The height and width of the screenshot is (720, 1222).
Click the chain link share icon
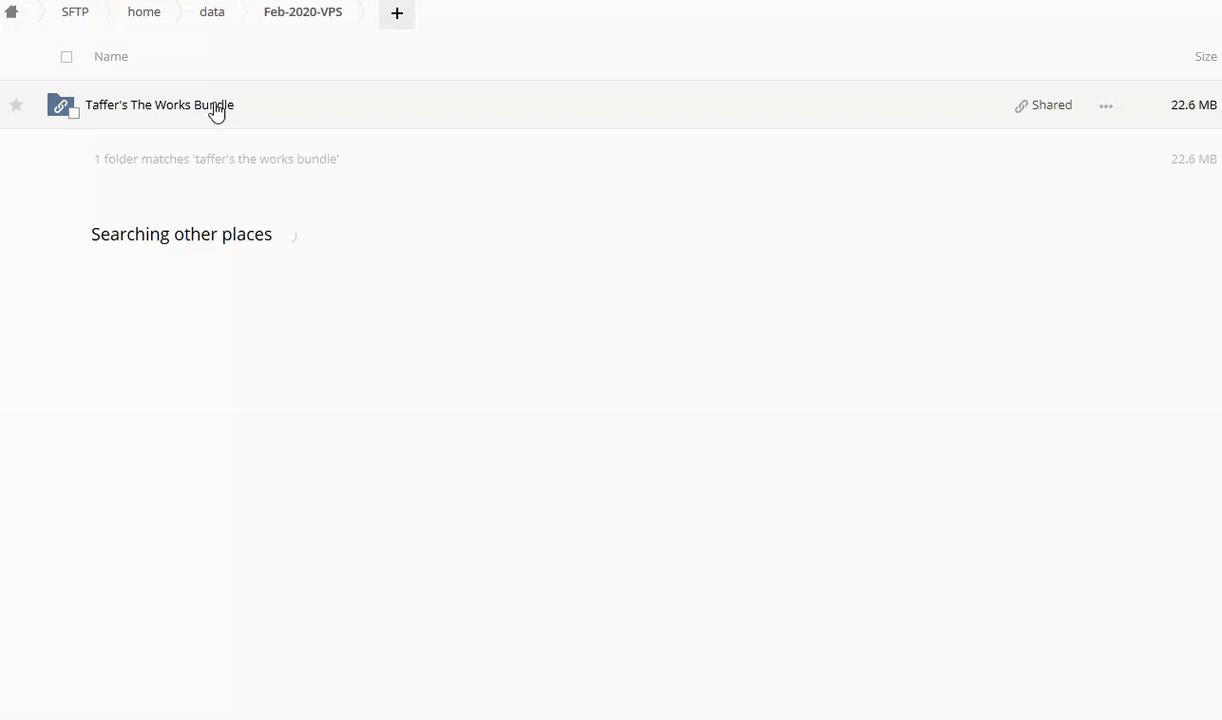point(1021,106)
